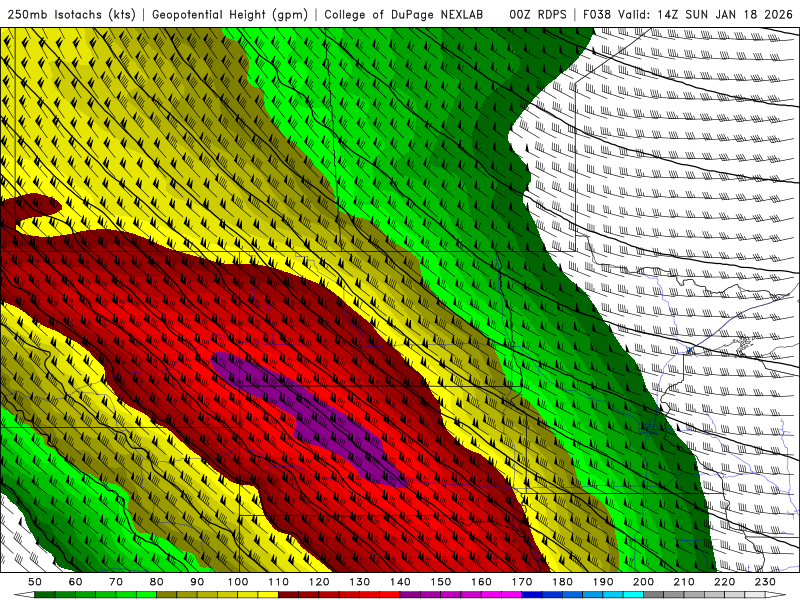Image resolution: width=800 pixels, height=600 pixels.
Task: Click 'Valid: 14Z SUN JAN 18 2026' text
Action: coord(706,15)
